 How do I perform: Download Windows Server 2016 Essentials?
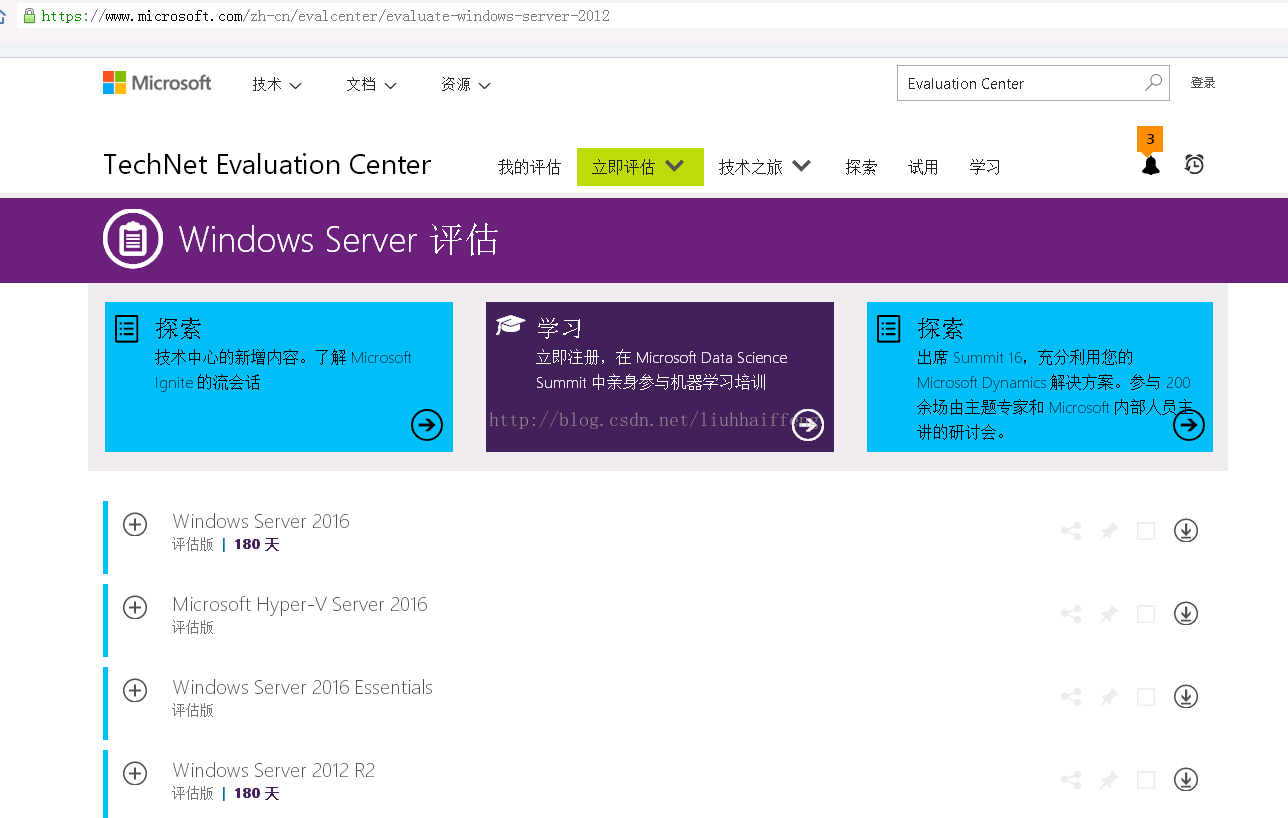1186,696
